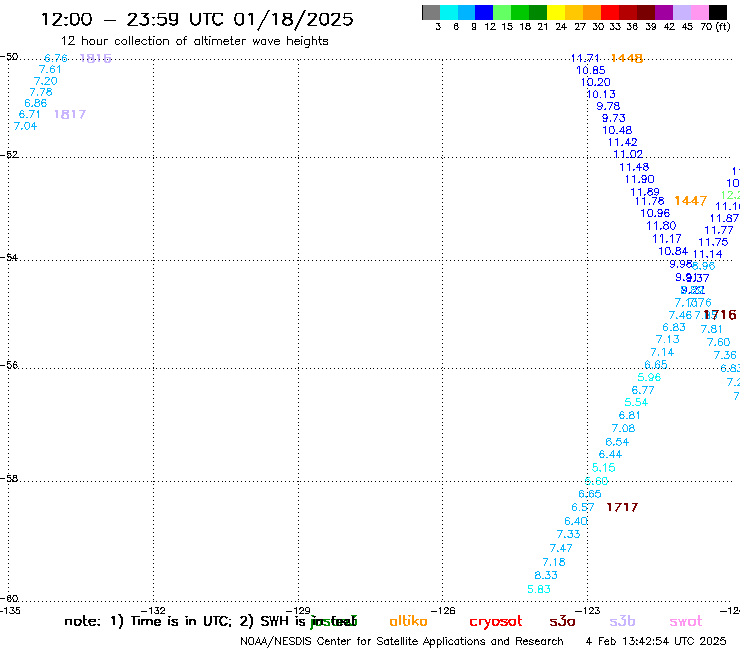Viewport: 740px width, 650px height.
Task: Click wave height value '7.33'
Action: (x=568, y=534)
